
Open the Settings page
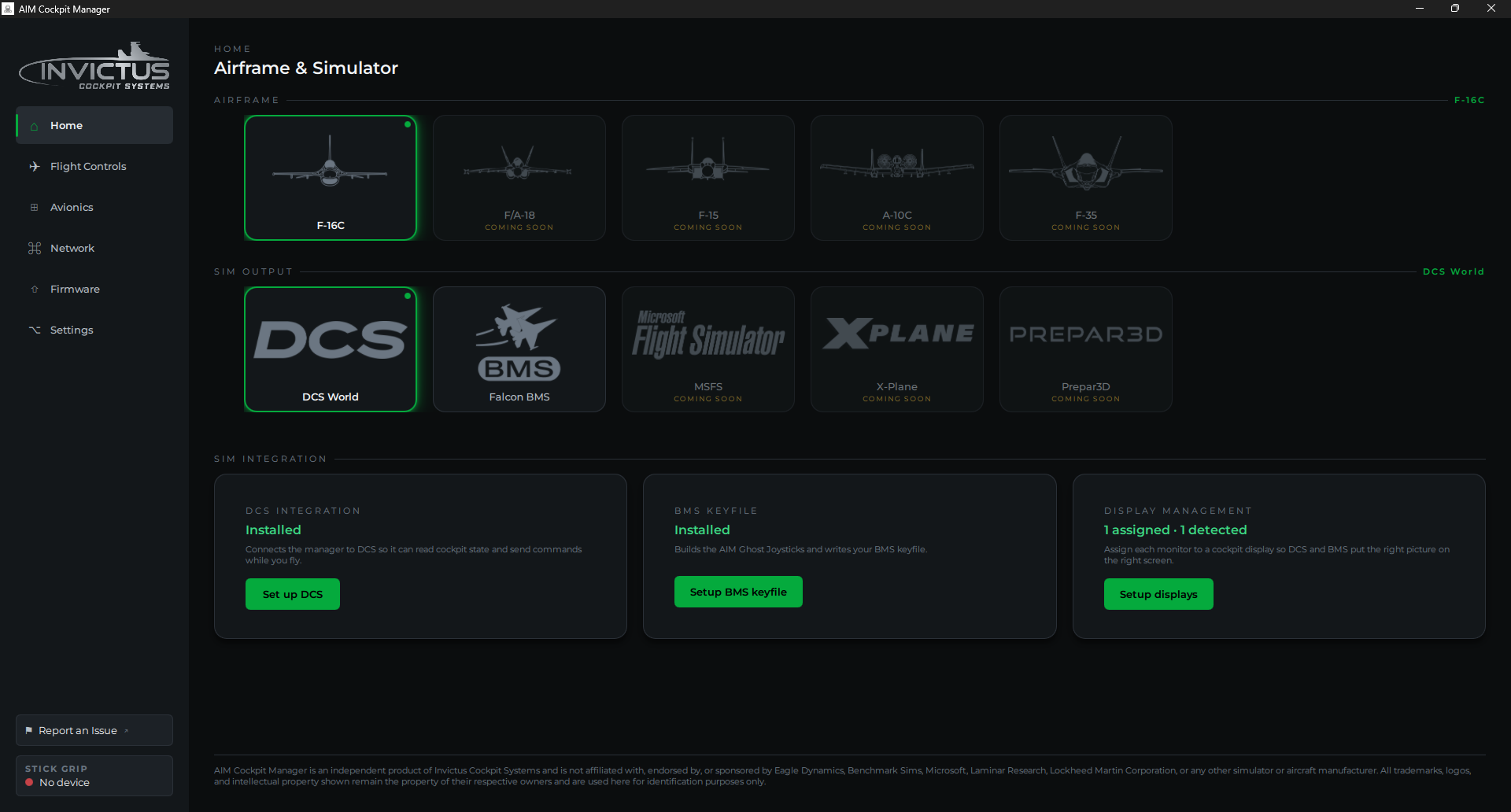(94, 330)
